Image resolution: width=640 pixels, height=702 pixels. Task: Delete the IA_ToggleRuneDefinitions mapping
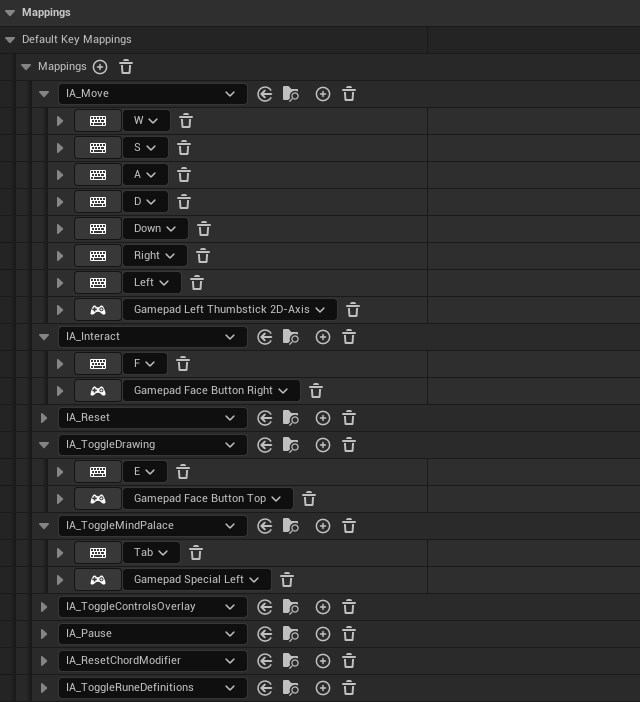pyautogui.click(x=349, y=688)
